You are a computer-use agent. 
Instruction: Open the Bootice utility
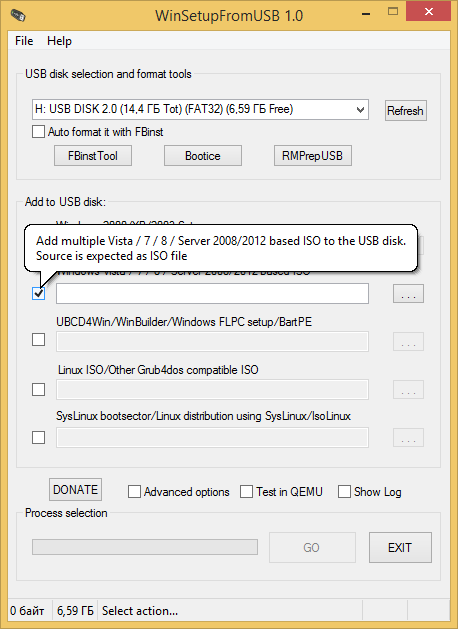point(203,156)
